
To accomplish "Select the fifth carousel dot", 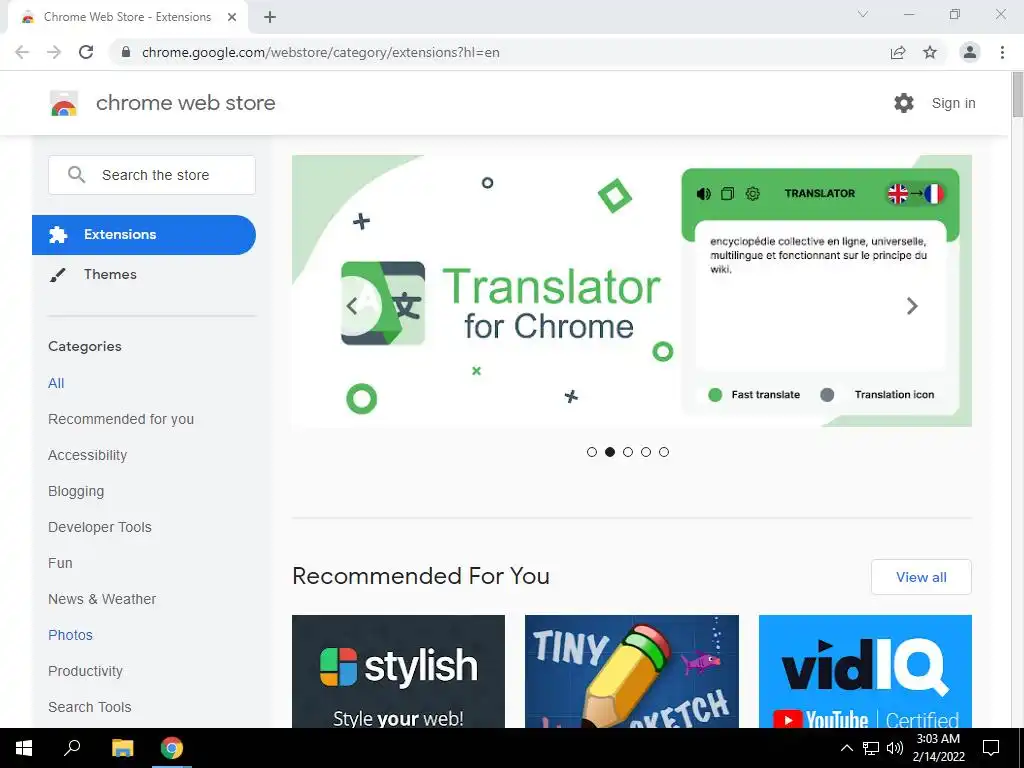I will 664,452.
